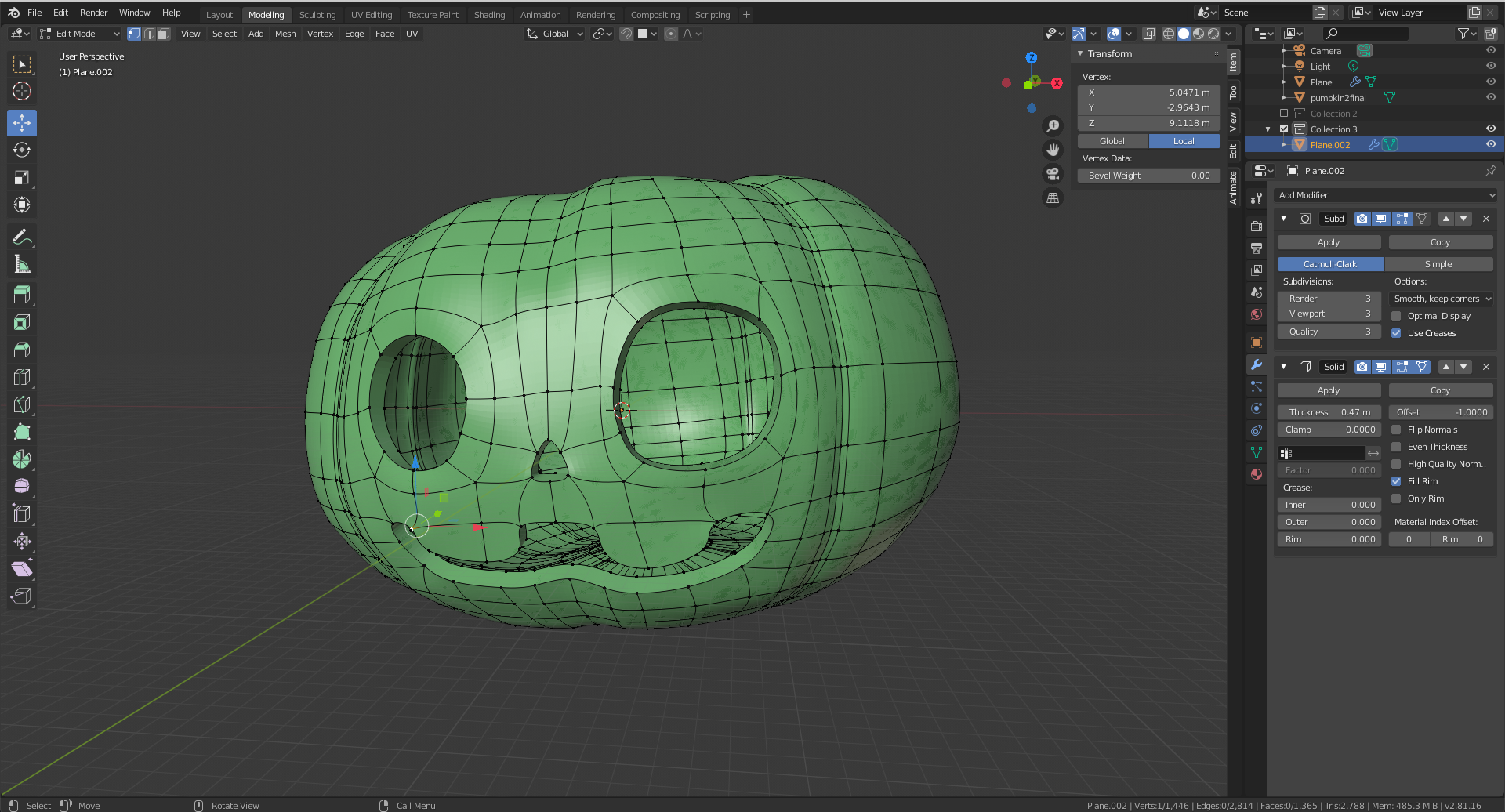Open the Vertex menu
The image size is (1505, 812).
(320, 34)
